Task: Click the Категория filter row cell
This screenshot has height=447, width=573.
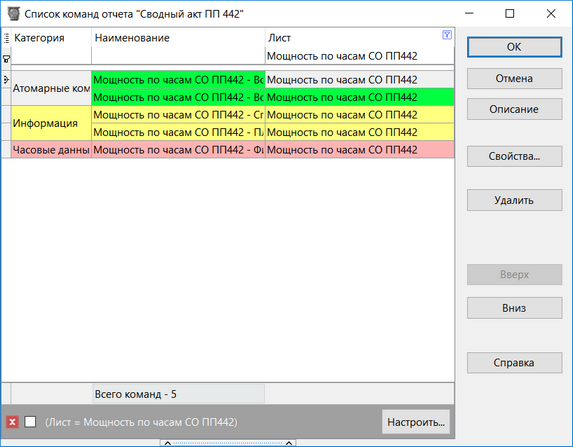Action: pyautogui.click(x=51, y=56)
